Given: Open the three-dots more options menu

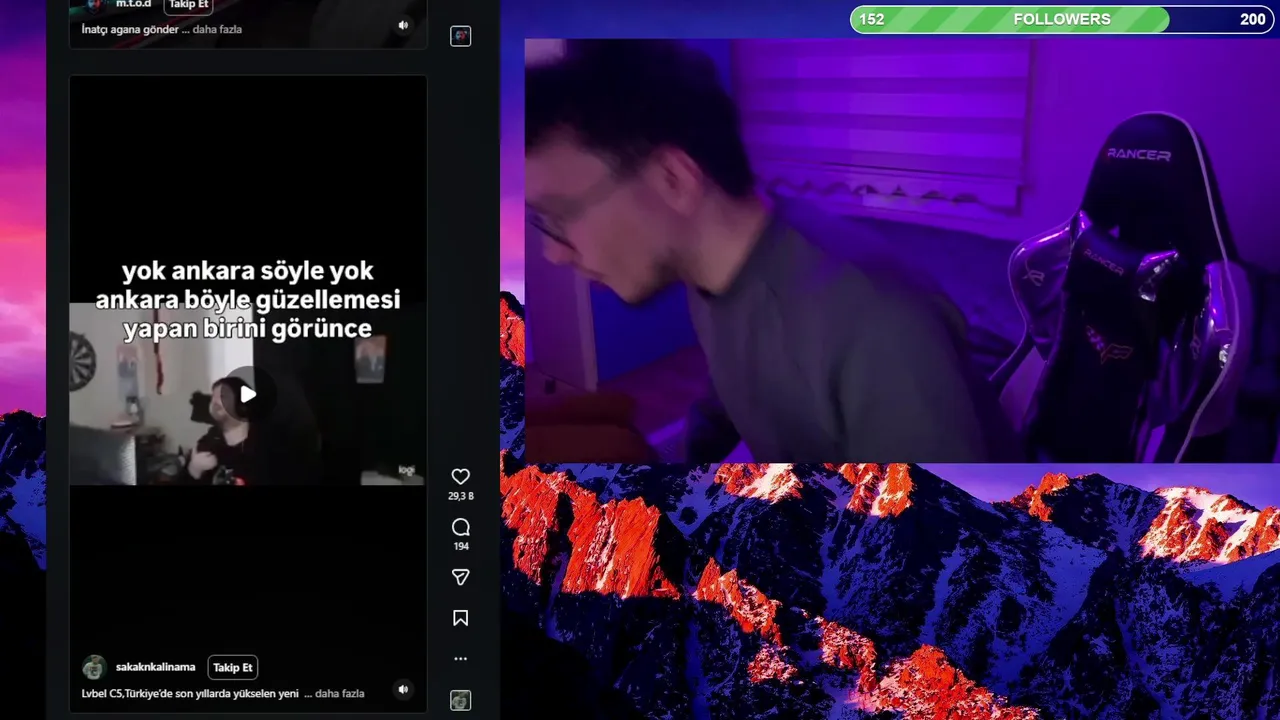Looking at the screenshot, I should (x=460, y=659).
